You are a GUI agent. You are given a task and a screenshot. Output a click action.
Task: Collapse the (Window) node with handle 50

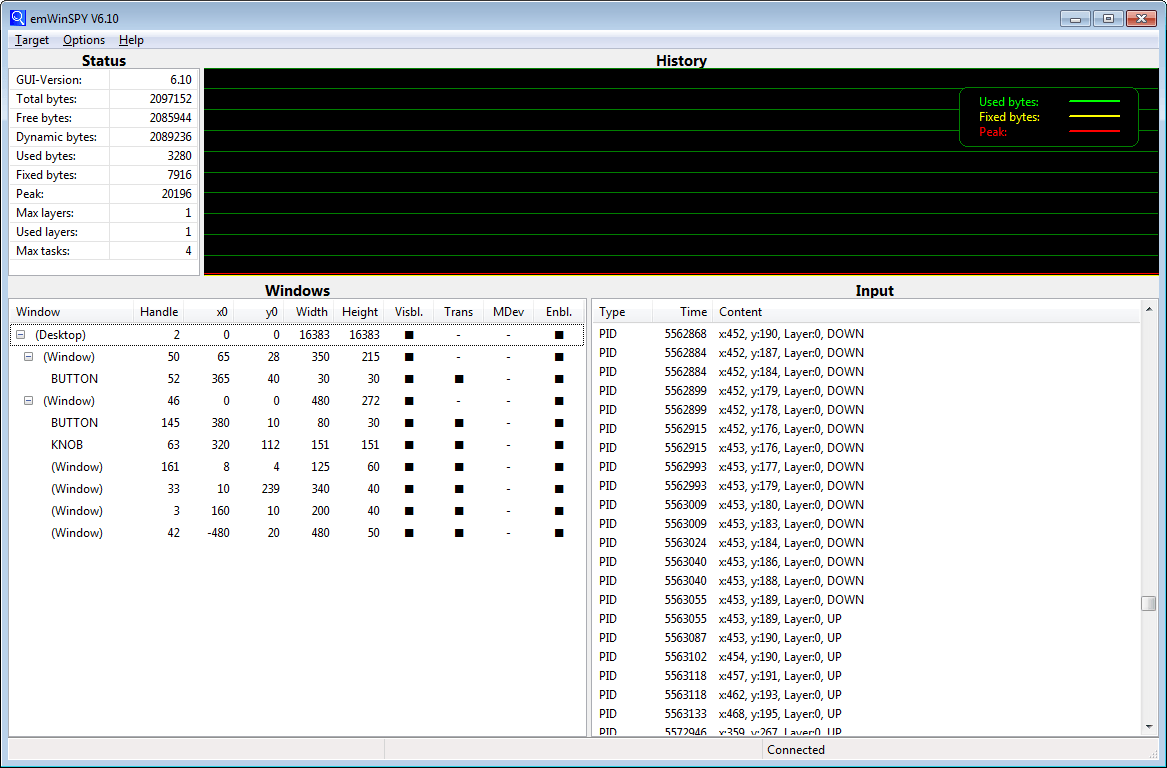point(28,356)
